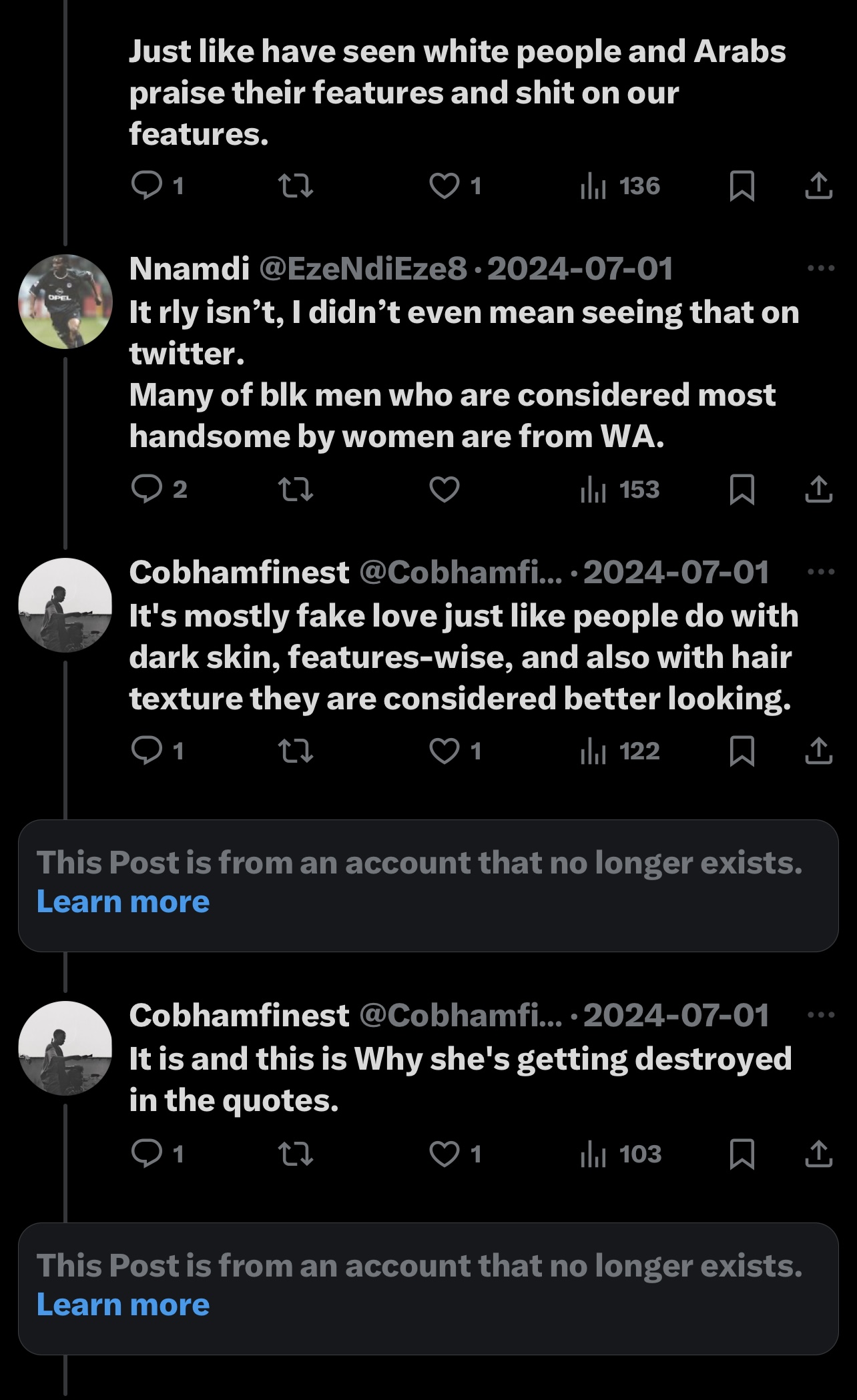The width and height of the screenshot is (857, 1400).
Task: Repost Cobhamfinest's 'fake love' post
Action: pos(295,752)
